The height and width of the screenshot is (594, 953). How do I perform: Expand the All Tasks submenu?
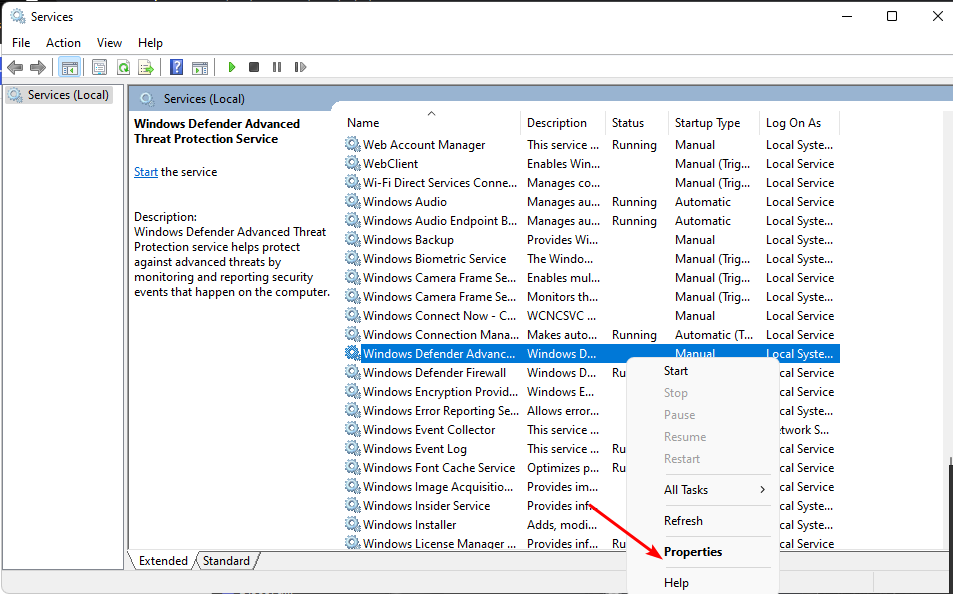715,489
